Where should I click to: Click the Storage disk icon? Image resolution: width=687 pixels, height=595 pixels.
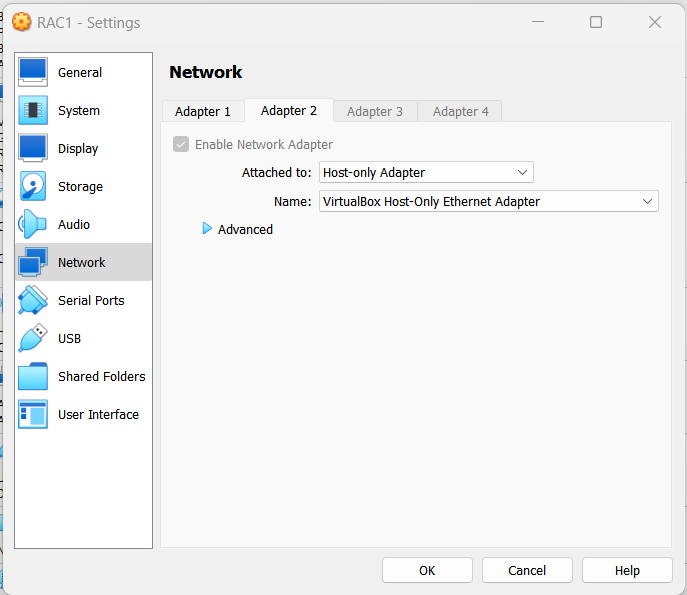point(33,186)
